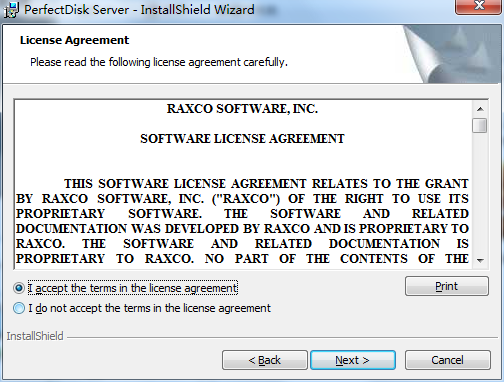Click the "Please read the following" instruction text
The height and width of the screenshot is (382, 504).
click(159, 62)
